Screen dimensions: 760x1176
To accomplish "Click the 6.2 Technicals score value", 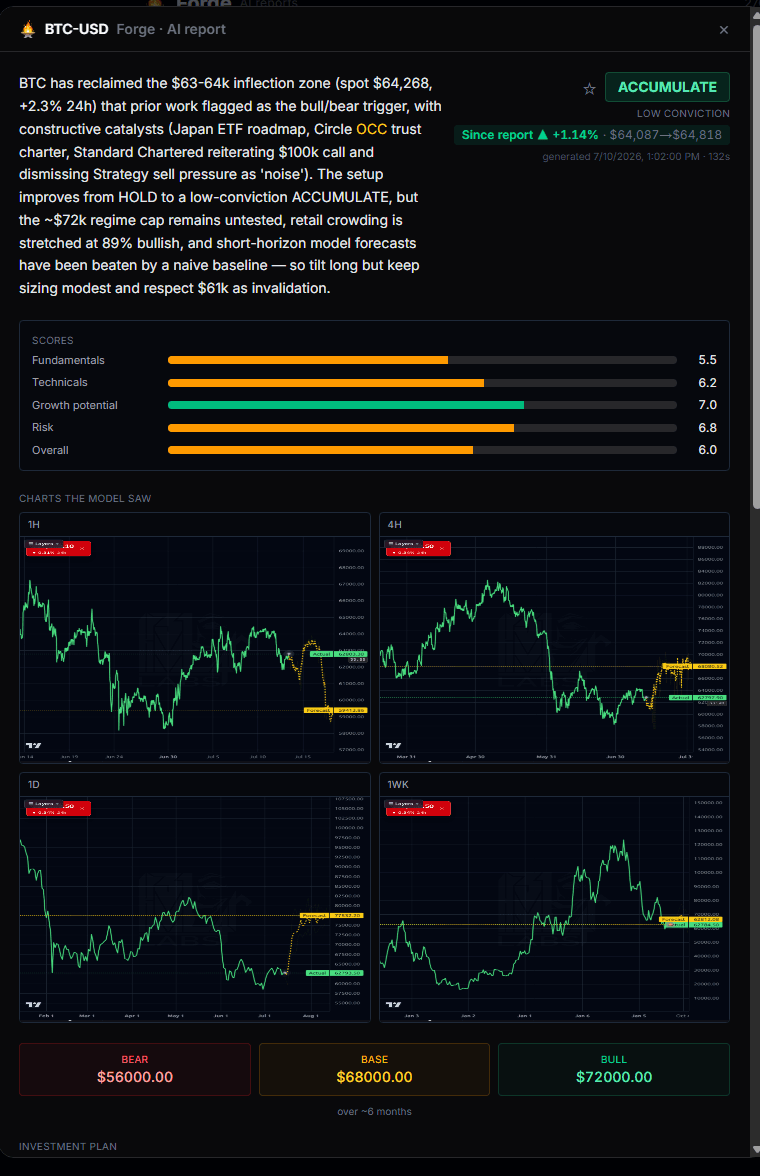I will click(x=707, y=382).
